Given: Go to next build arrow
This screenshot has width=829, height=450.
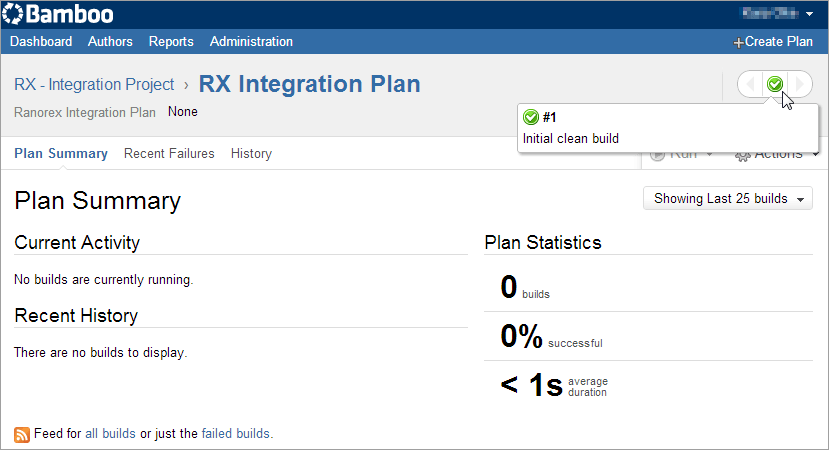Looking at the screenshot, I should [x=800, y=84].
